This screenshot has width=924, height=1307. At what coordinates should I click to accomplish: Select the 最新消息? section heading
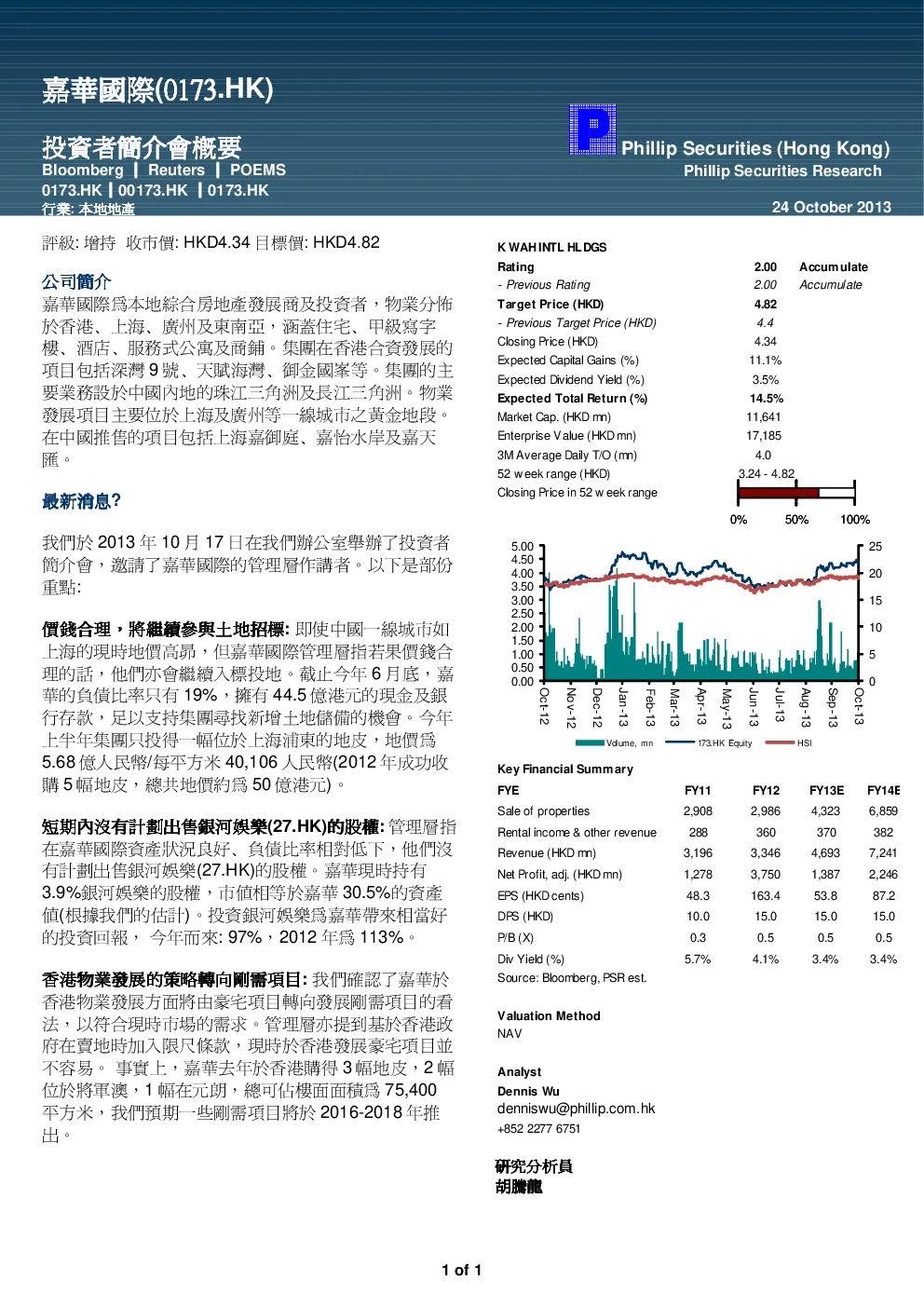pyautogui.click(x=82, y=501)
